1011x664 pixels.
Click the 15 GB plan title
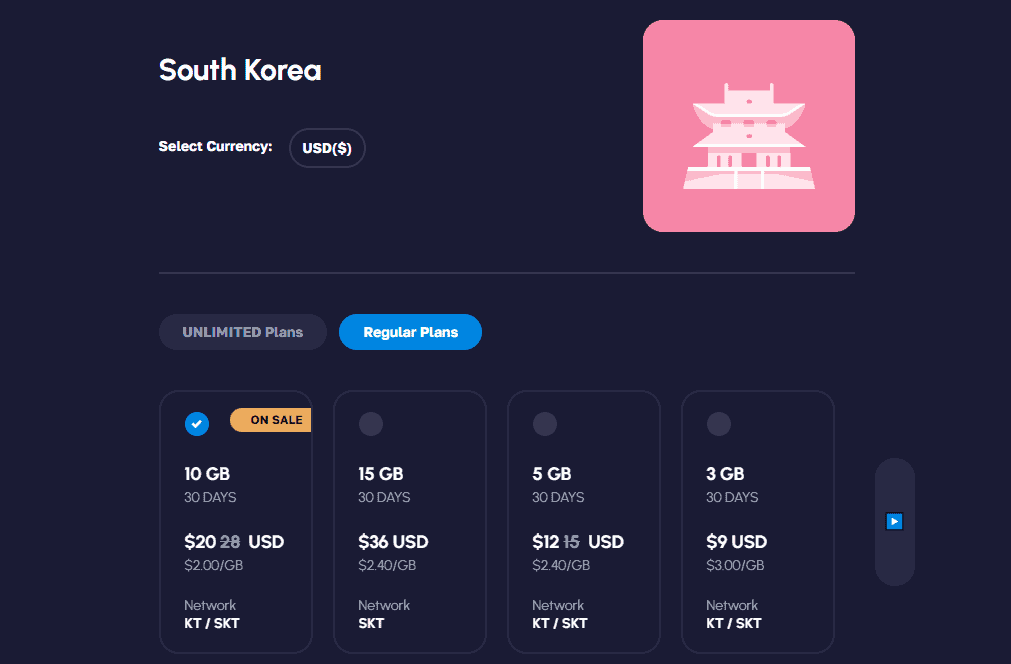[381, 474]
